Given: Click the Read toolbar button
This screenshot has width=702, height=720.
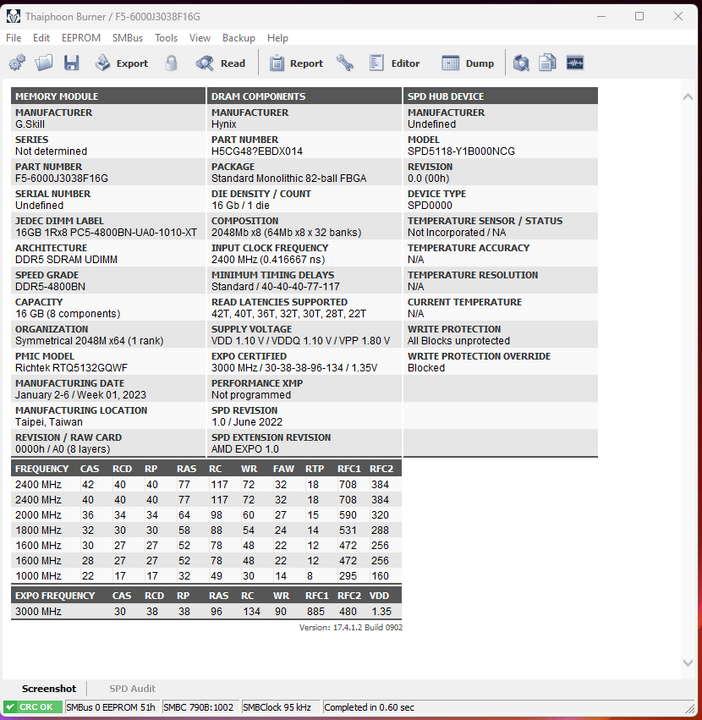Looking at the screenshot, I should coord(220,63).
